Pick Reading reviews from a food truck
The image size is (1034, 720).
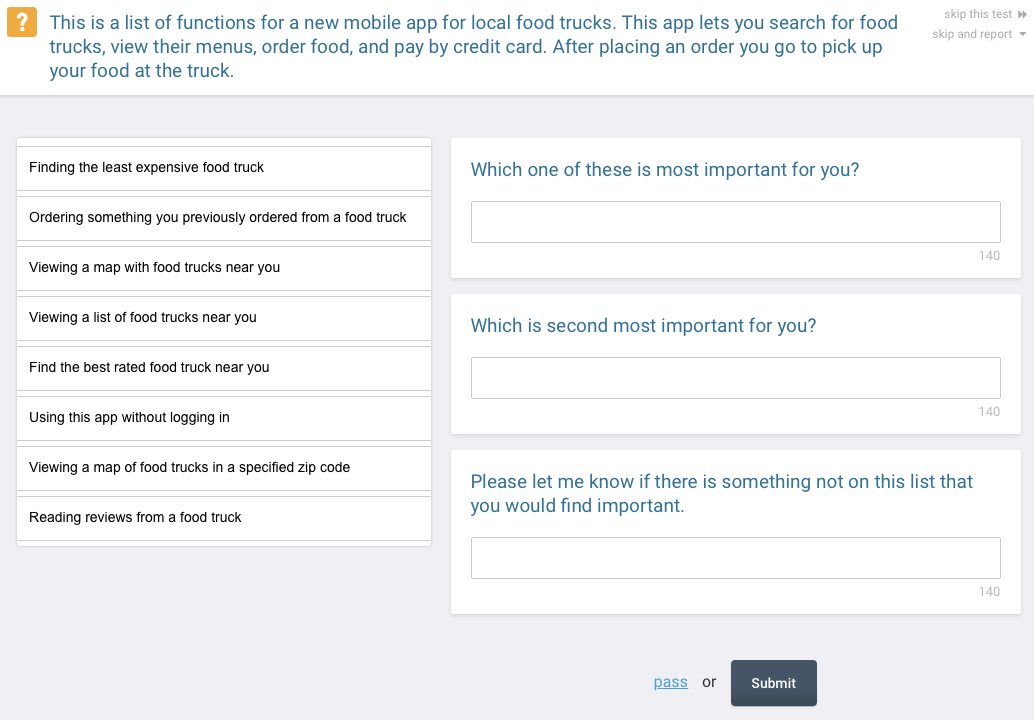tap(224, 519)
